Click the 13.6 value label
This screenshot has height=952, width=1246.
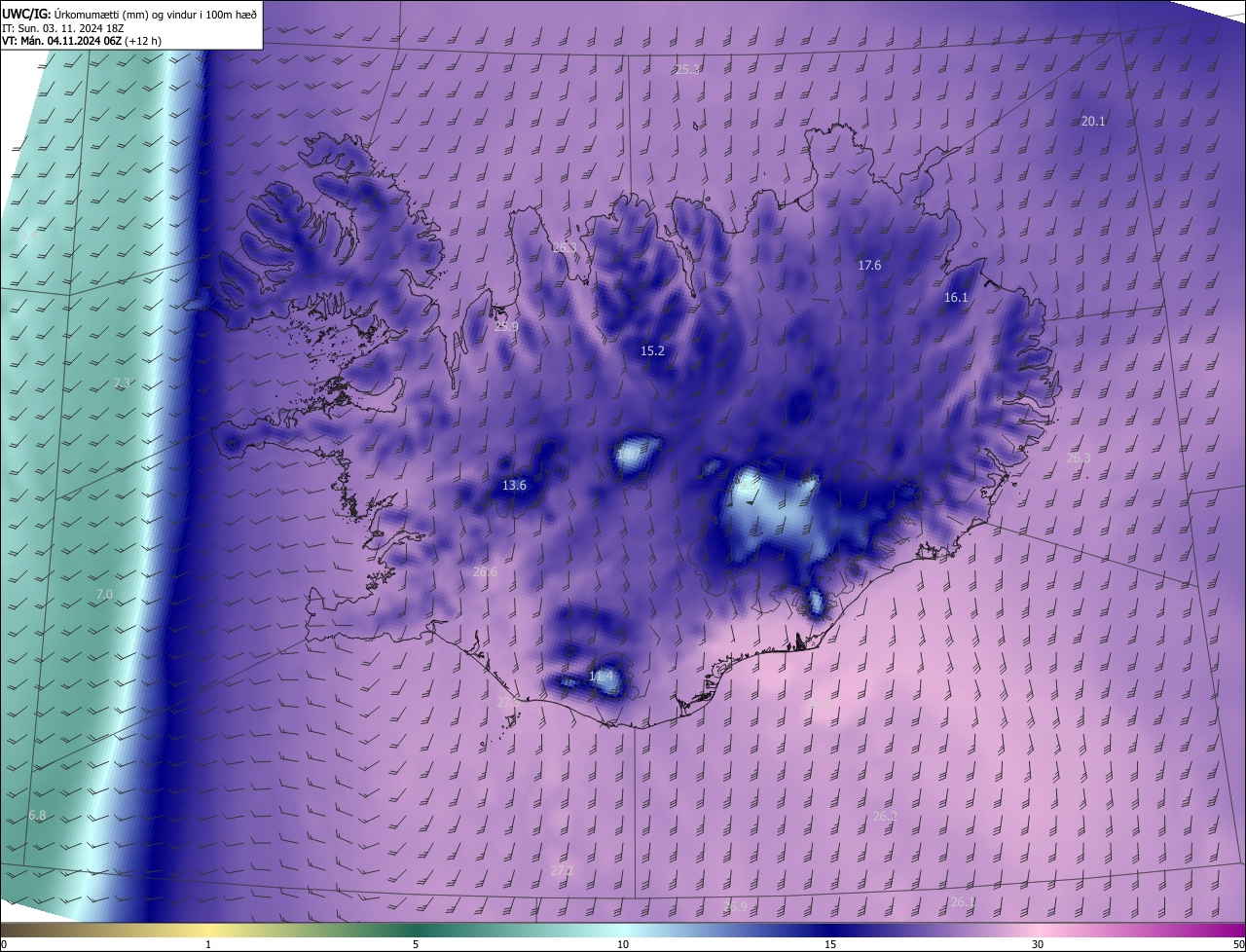pyautogui.click(x=514, y=486)
